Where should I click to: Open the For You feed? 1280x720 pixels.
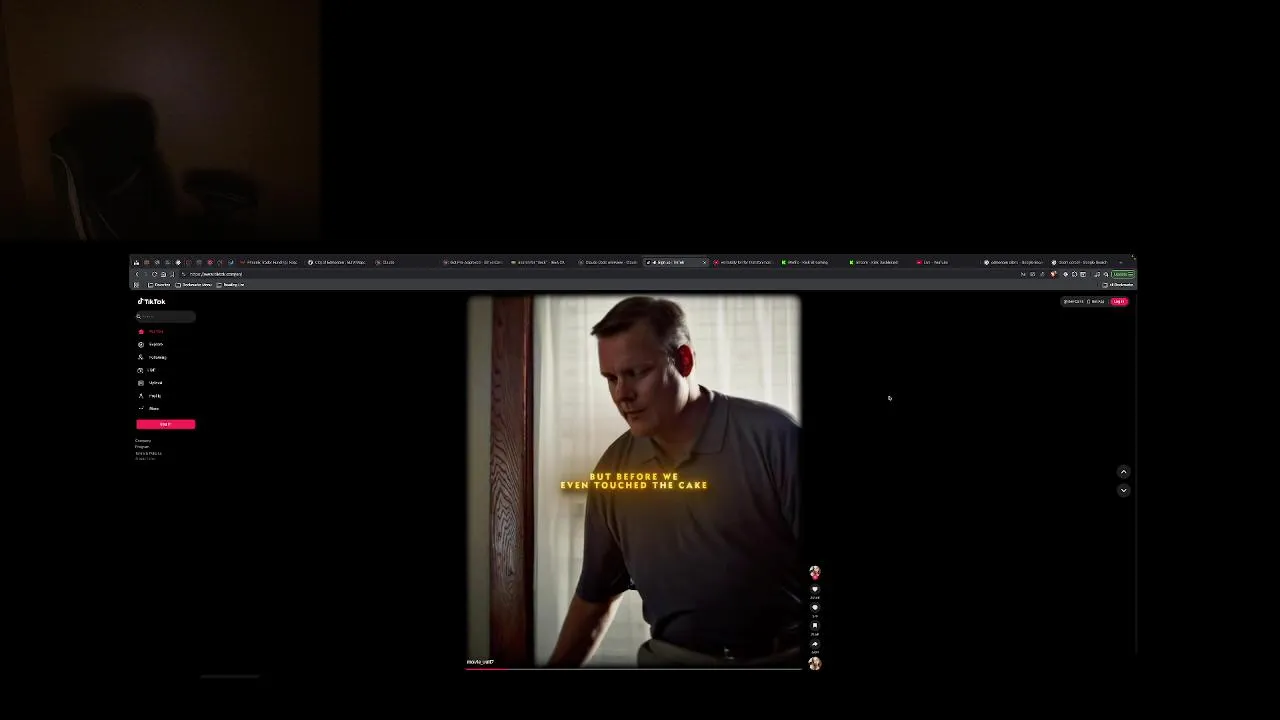coord(152,331)
